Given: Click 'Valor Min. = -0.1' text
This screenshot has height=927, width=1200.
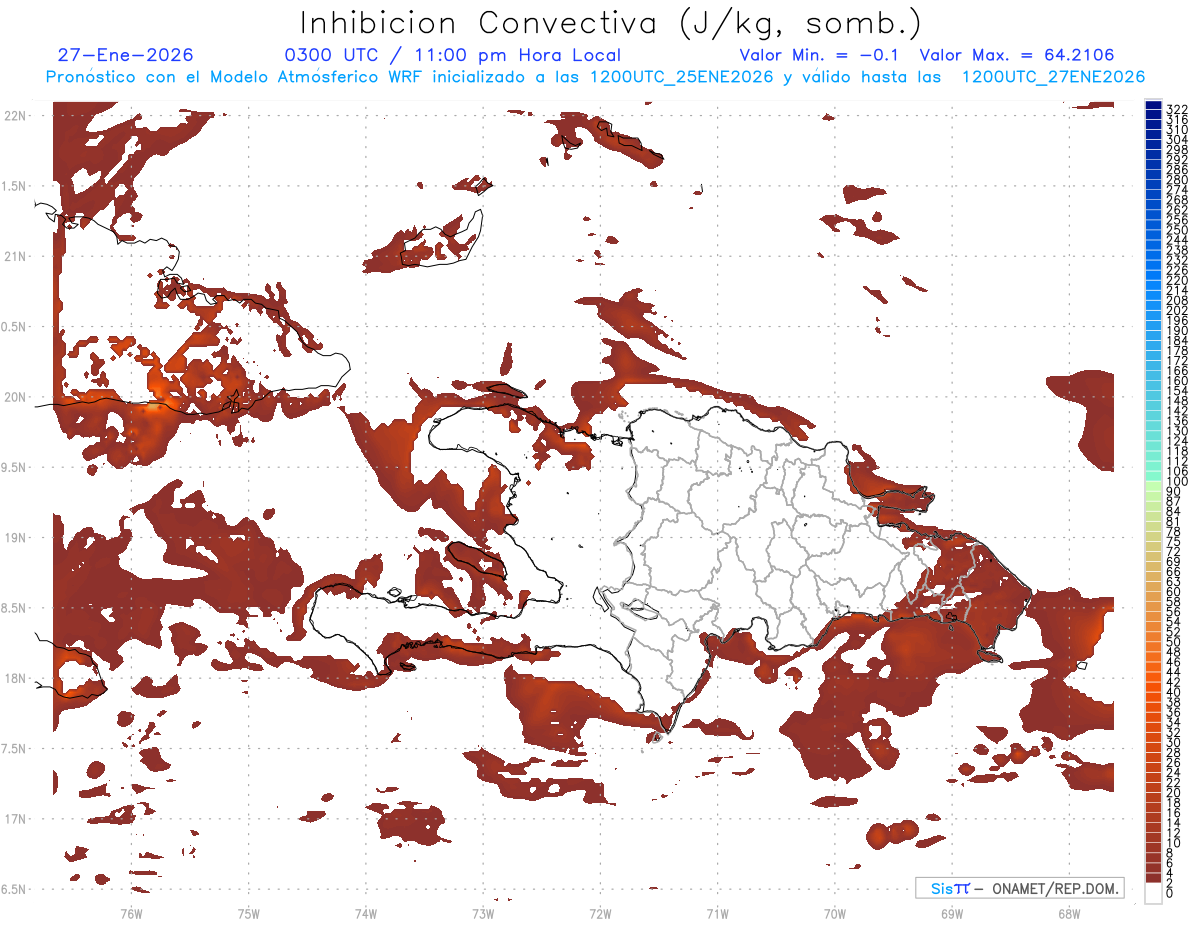Looking at the screenshot, I should (819, 55).
